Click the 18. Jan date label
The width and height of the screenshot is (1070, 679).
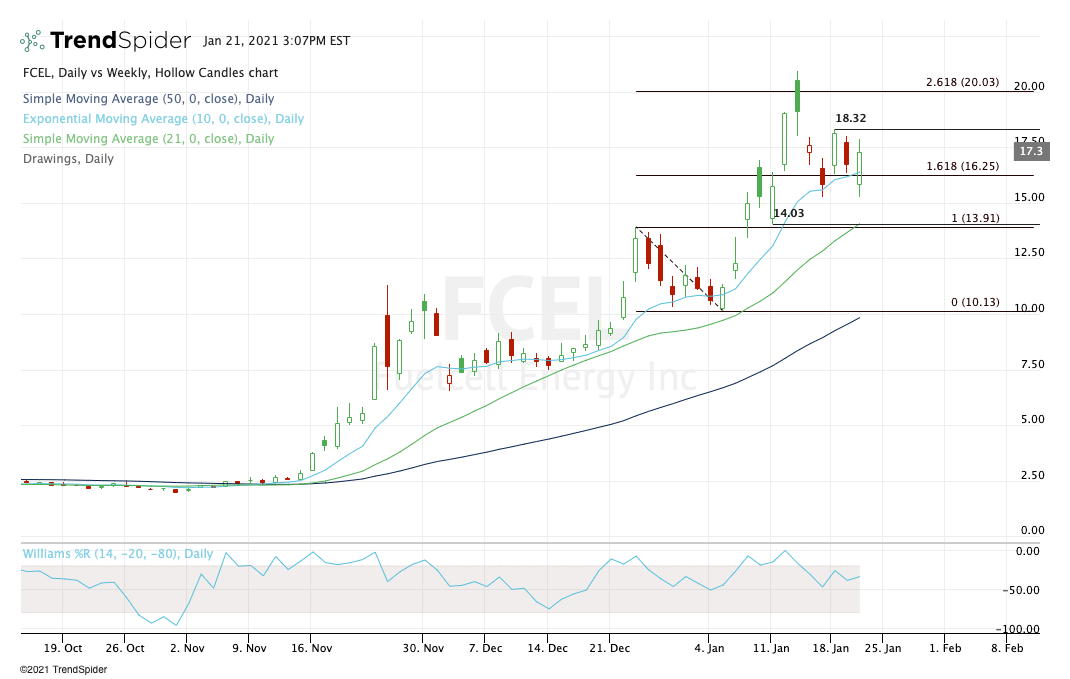point(830,648)
